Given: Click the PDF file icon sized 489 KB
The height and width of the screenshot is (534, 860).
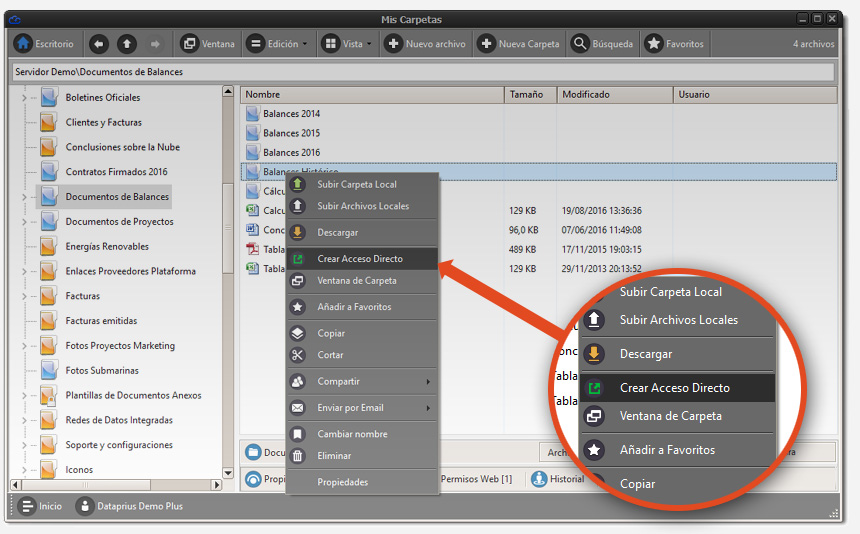Looking at the screenshot, I should point(252,249).
